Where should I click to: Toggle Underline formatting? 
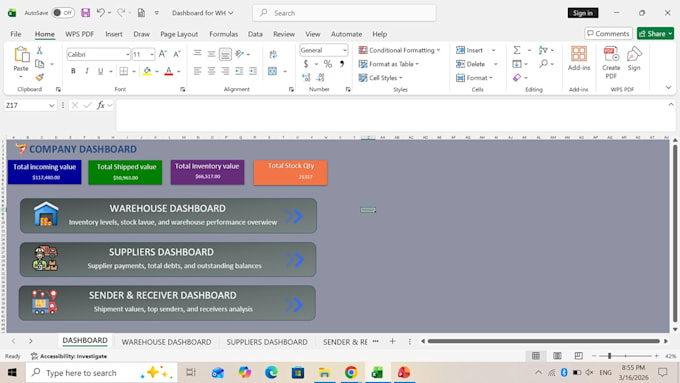(x=101, y=71)
